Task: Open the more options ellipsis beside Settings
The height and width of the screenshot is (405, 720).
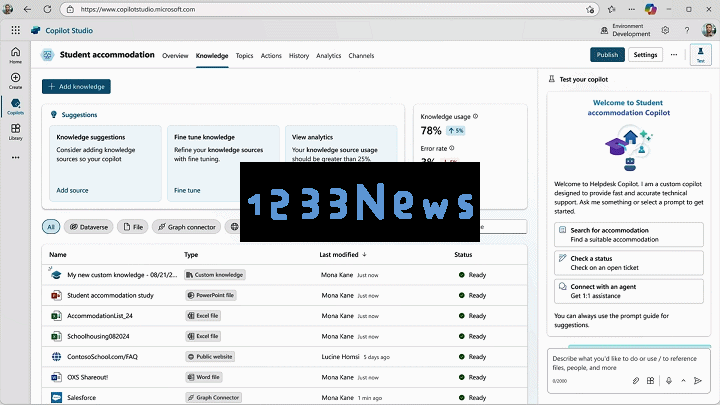Action: tap(674, 55)
